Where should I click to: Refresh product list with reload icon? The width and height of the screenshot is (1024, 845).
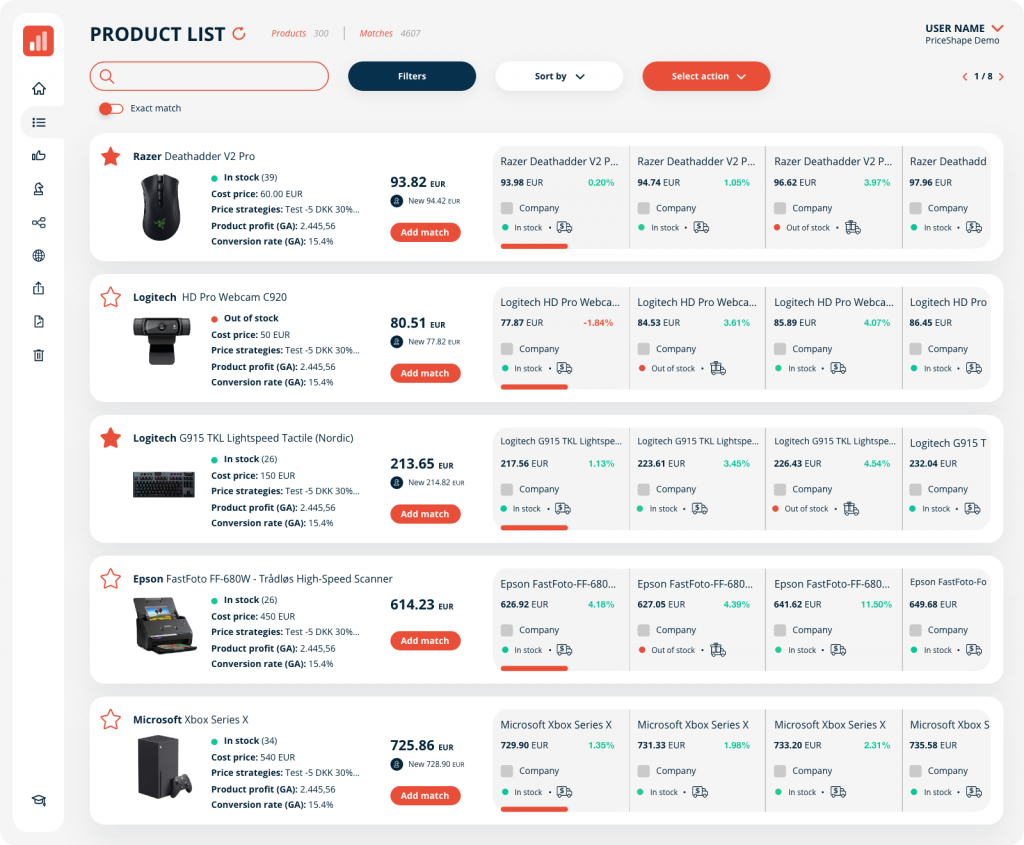239,33
